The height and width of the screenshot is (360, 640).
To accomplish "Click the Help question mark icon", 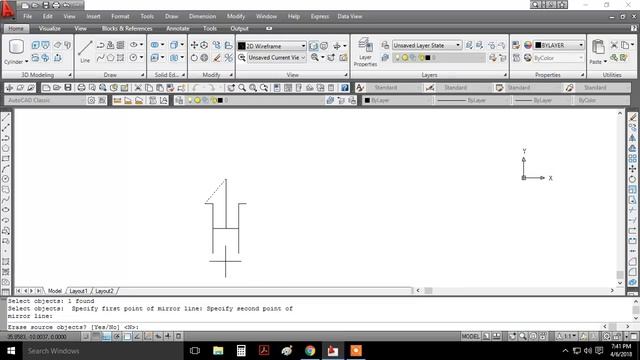I will [x=345, y=88].
